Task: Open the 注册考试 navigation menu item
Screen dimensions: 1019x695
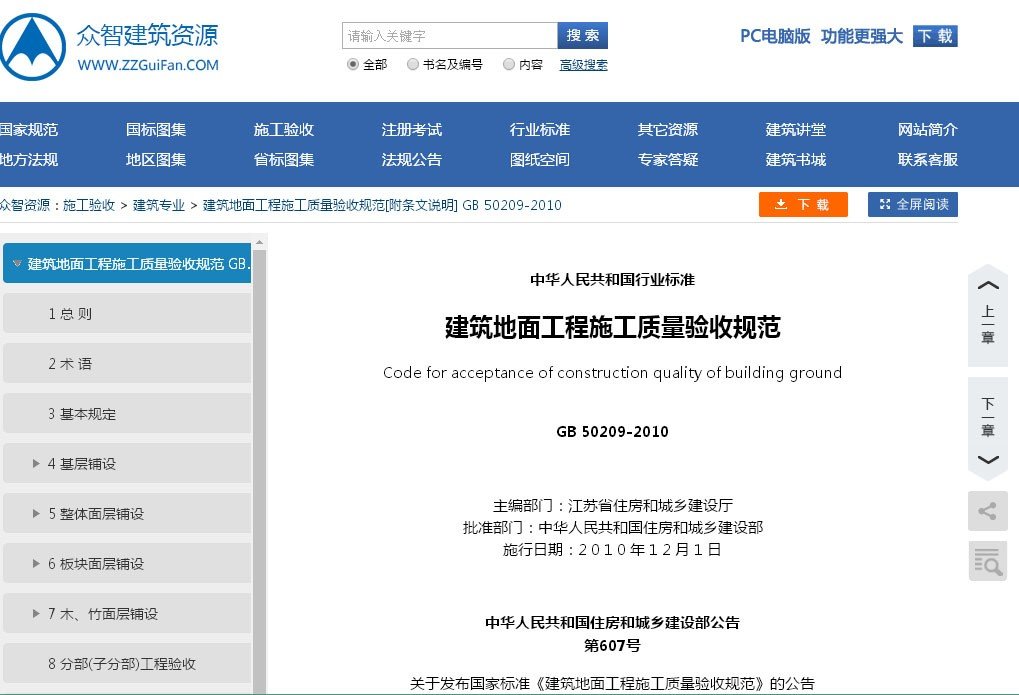Action: 411,130
